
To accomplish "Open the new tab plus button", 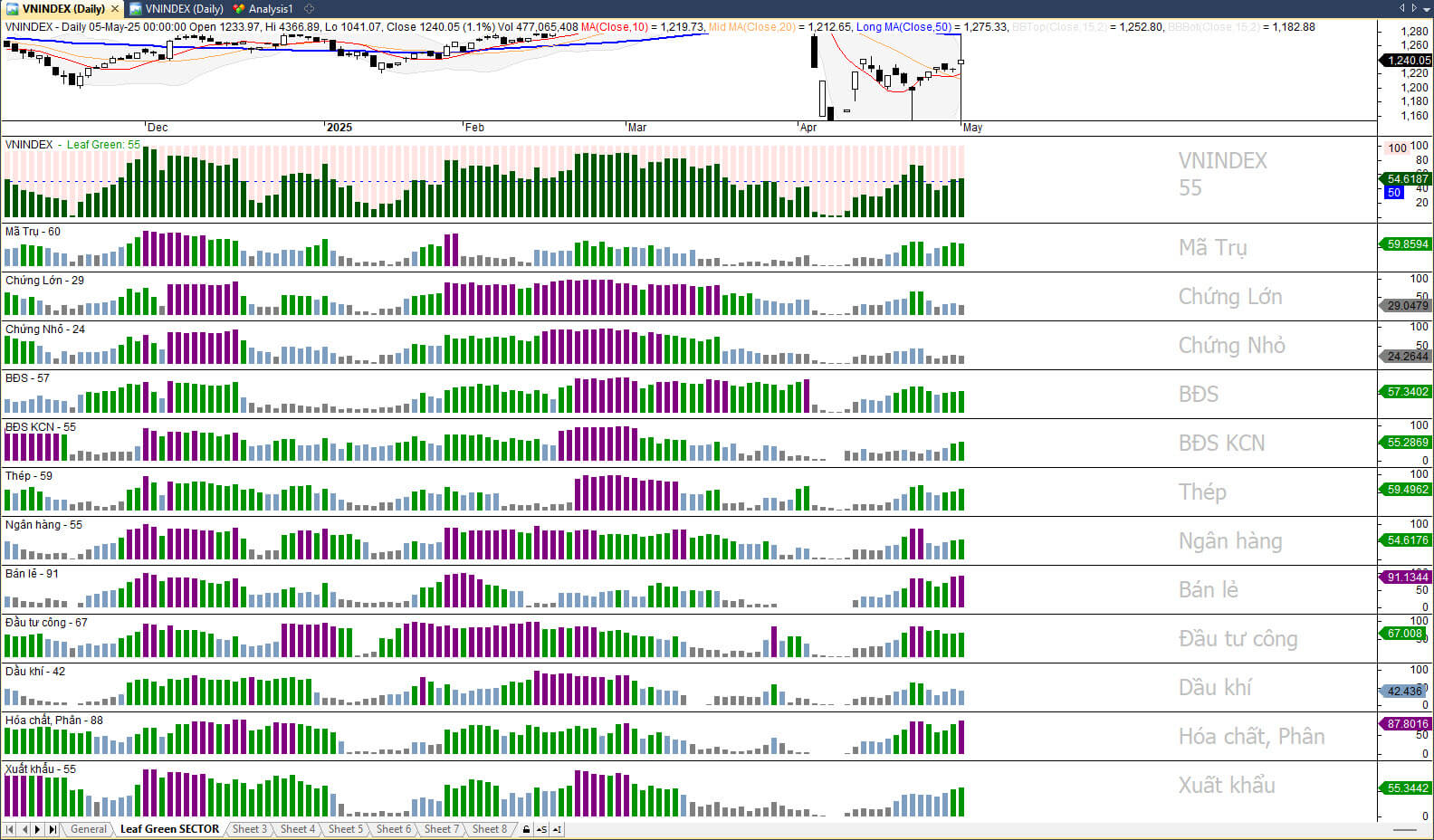I will tap(309, 8).
